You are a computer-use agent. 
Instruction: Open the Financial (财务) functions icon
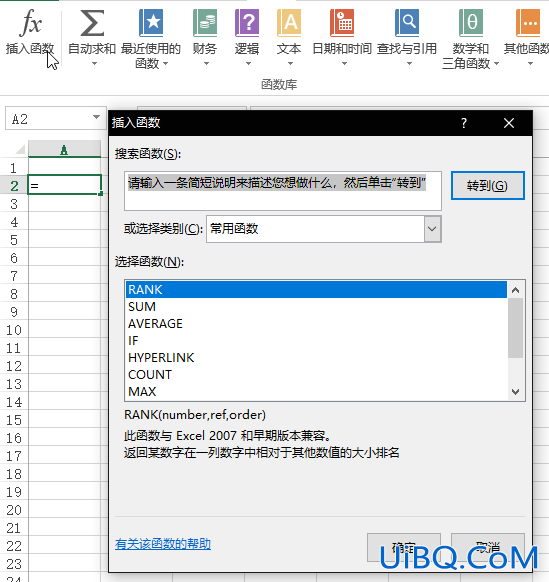[x=205, y=23]
